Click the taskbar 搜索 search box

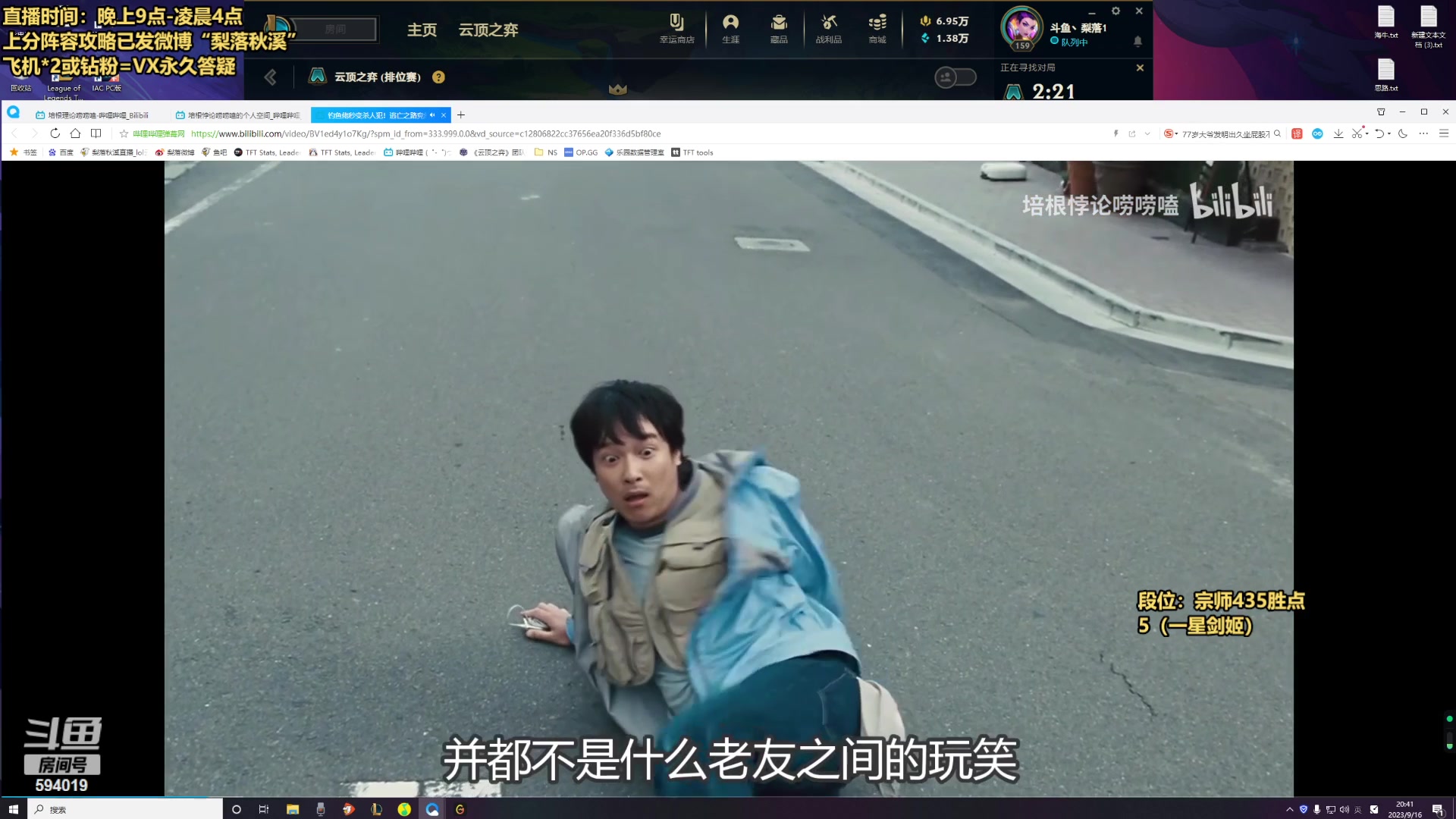(126, 809)
